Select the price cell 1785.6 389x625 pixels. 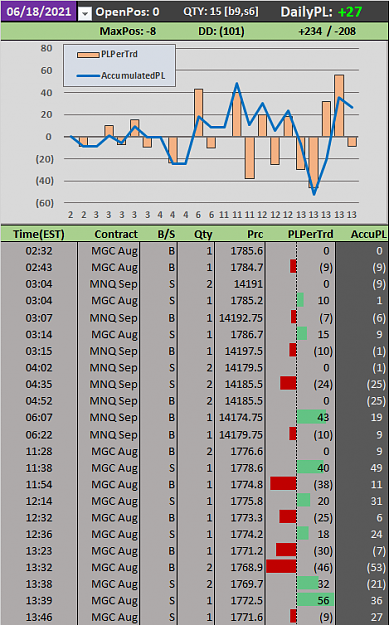click(240, 251)
